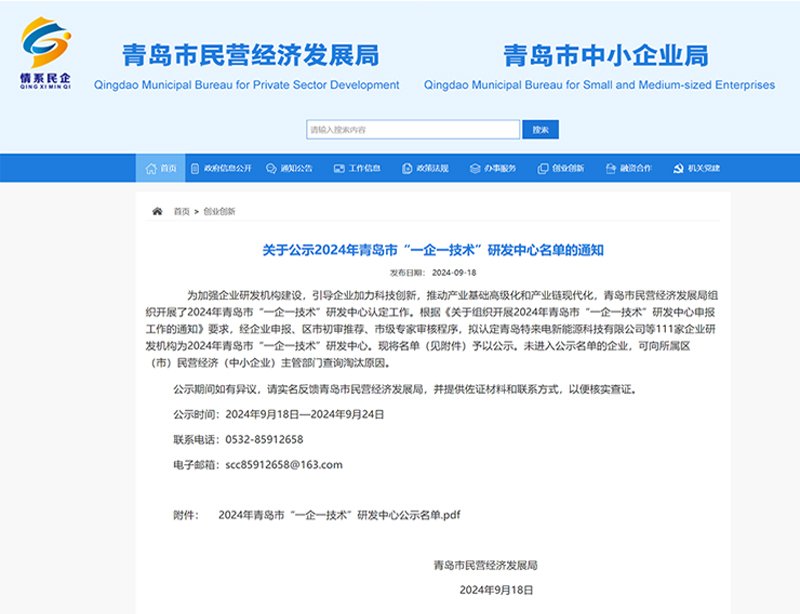Click the 机关党建 party emblem icon

click(678, 168)
